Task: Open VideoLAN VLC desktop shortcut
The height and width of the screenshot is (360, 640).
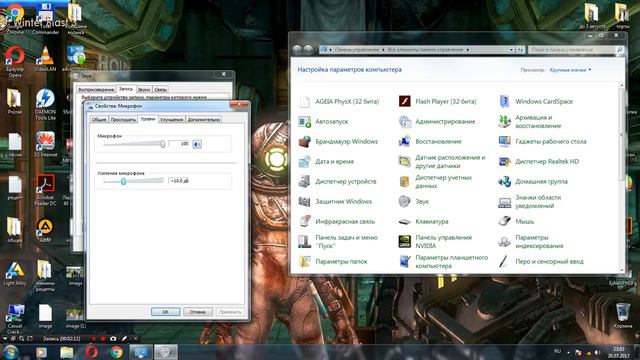Action: 45,59
